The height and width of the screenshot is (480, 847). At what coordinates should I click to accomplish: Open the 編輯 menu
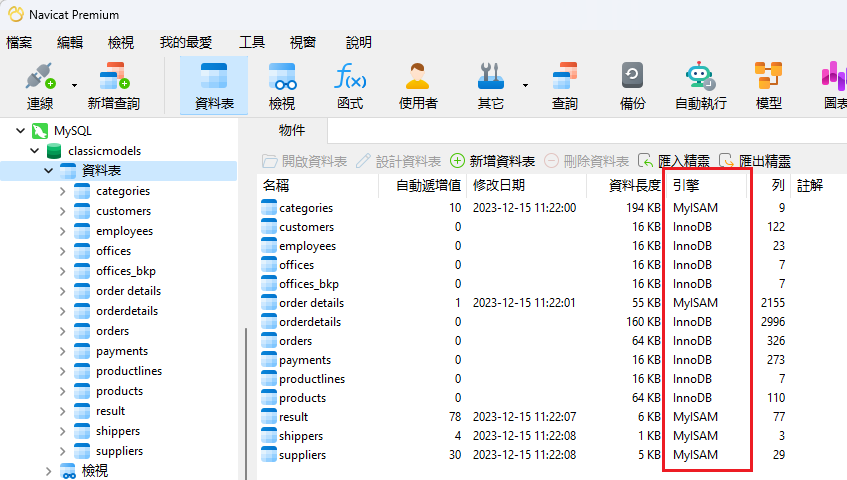coord(70,42)
